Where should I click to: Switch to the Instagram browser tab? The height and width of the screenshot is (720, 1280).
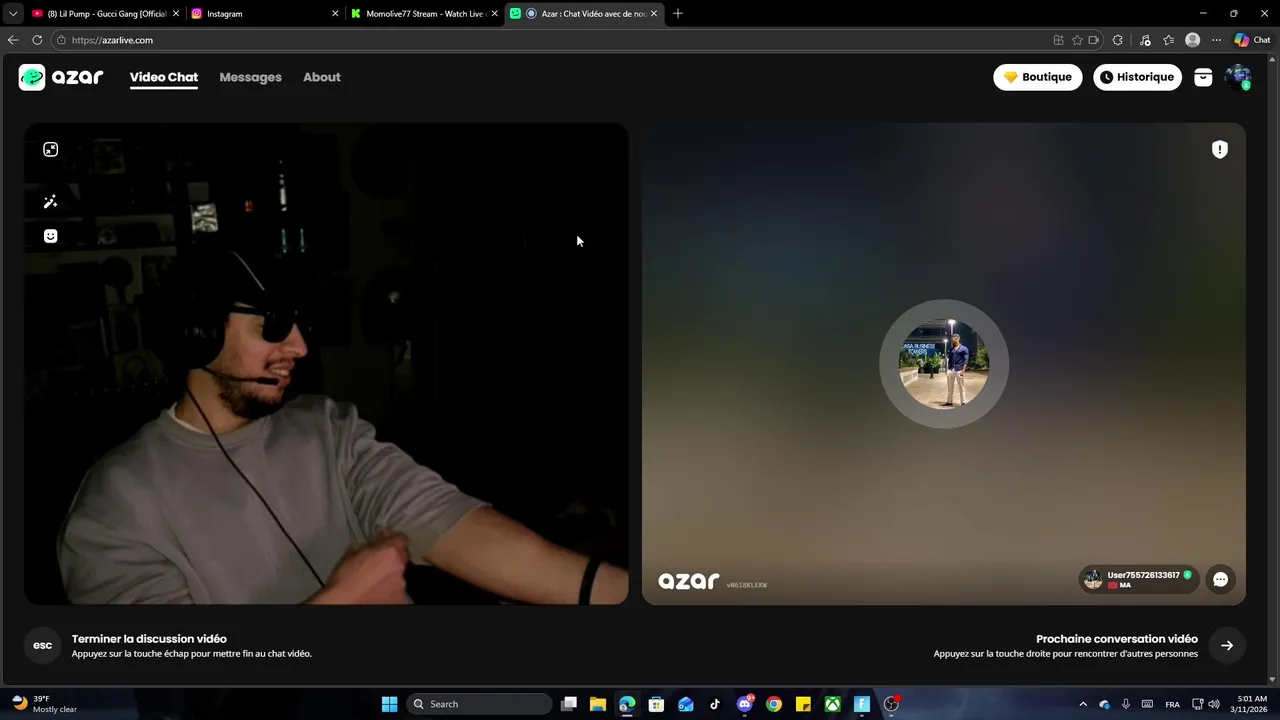[265, 14]
